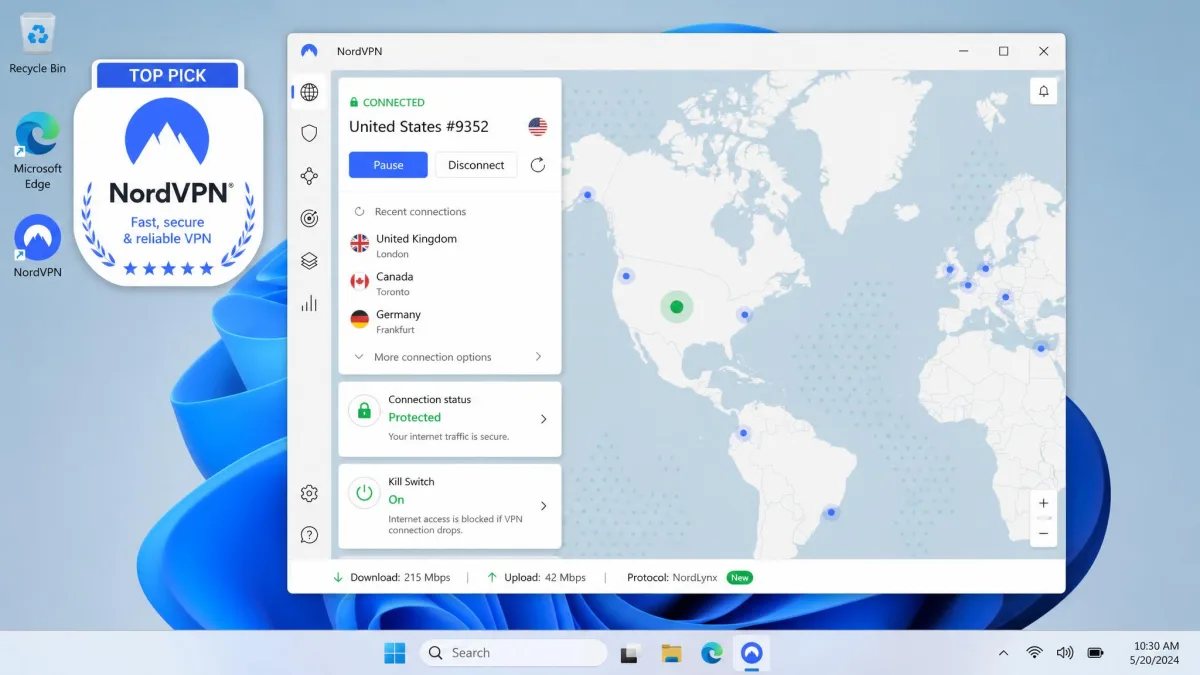Click the reconnect refresh icon
The width and height of the screenshot is (1200, 675).
(538, 165)
